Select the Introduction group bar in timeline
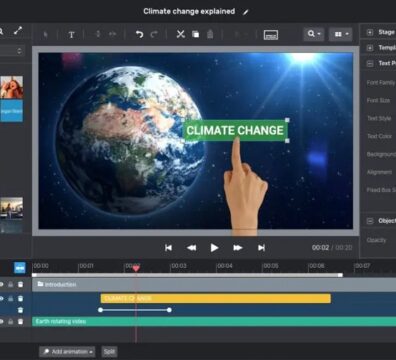 point(214,284)
